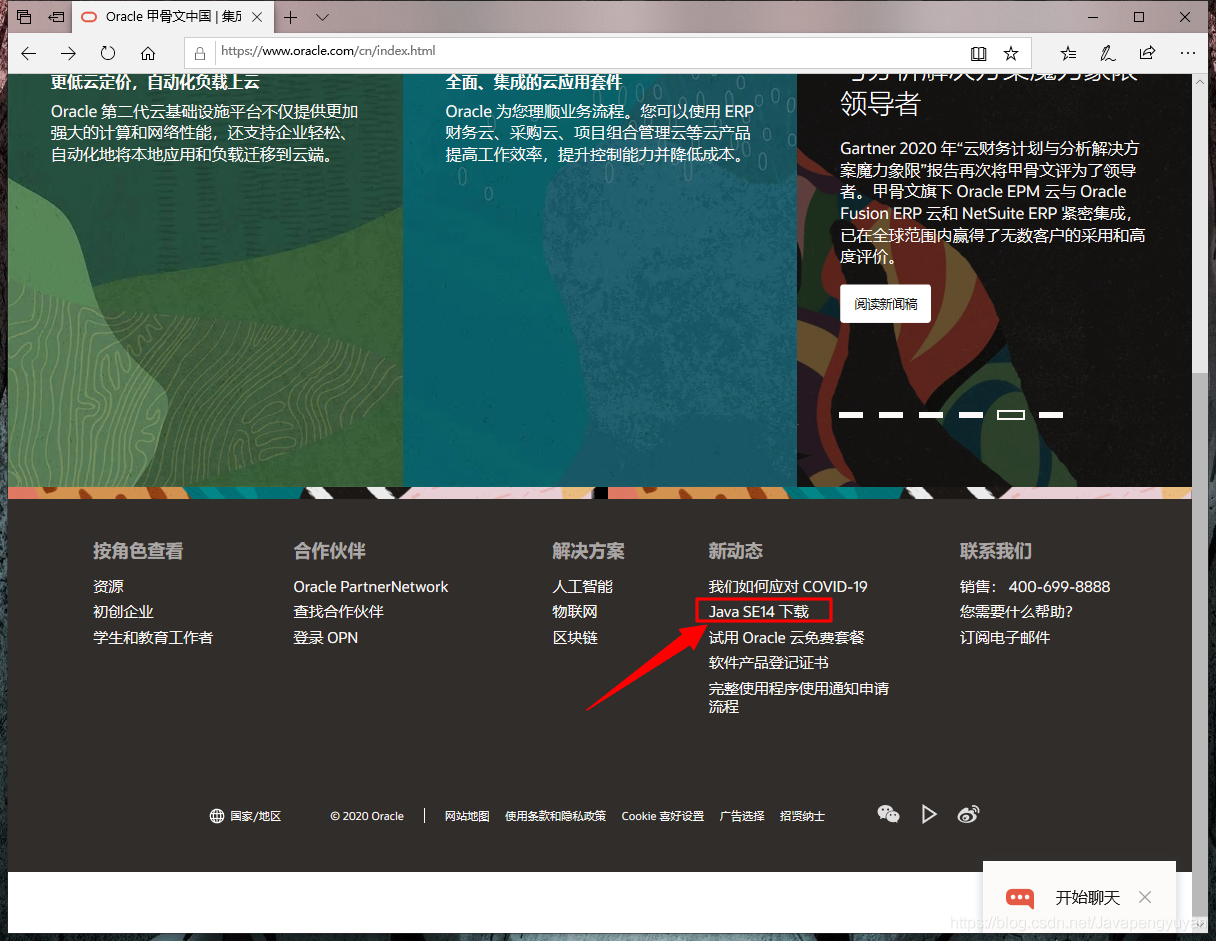Open tabs you've set aside
Image resolution: width=1216 pixels, height=941 pixels.
point(25,17)
